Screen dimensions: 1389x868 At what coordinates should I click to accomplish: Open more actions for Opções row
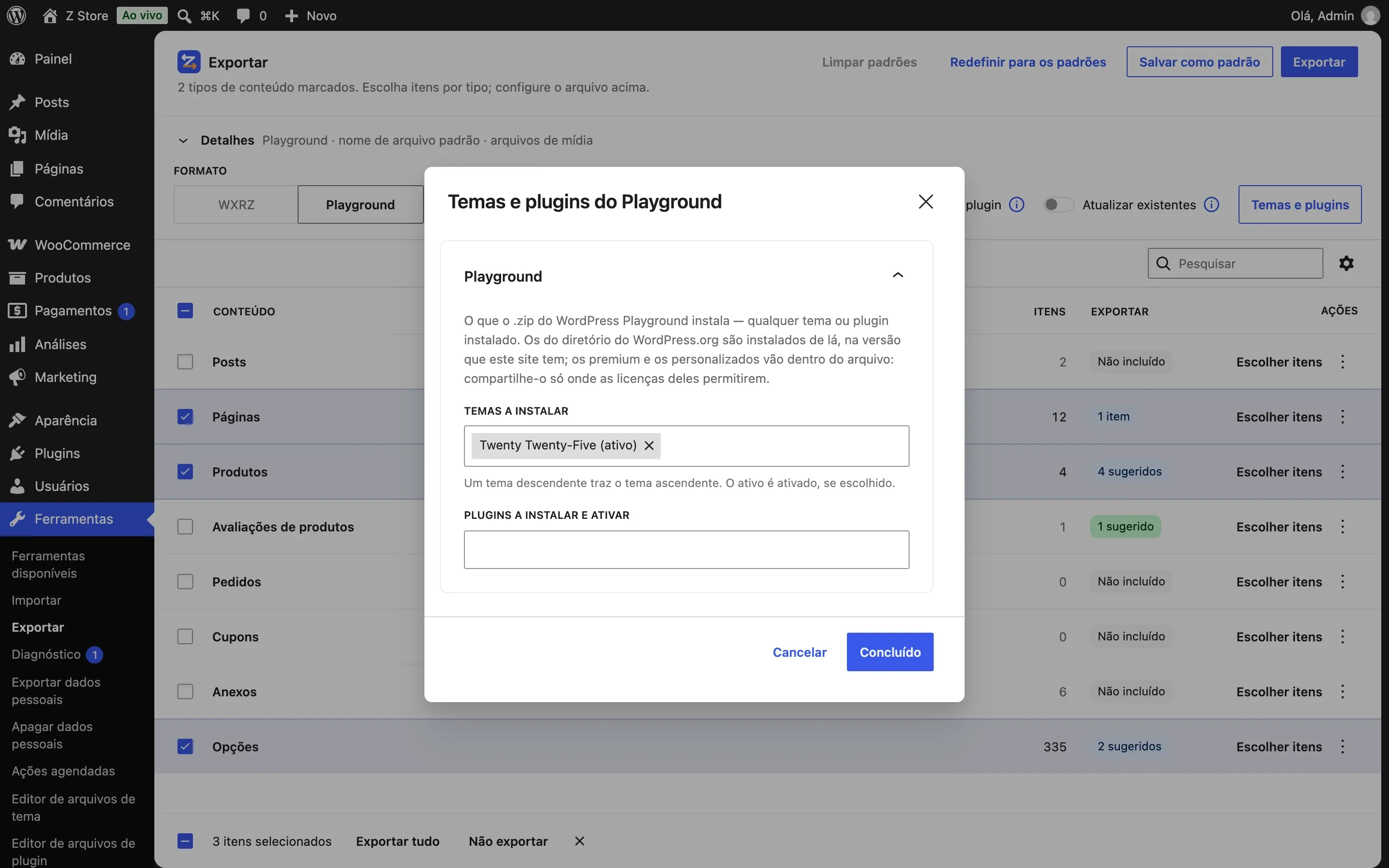pyautogui.click(x=1343, y=746)
